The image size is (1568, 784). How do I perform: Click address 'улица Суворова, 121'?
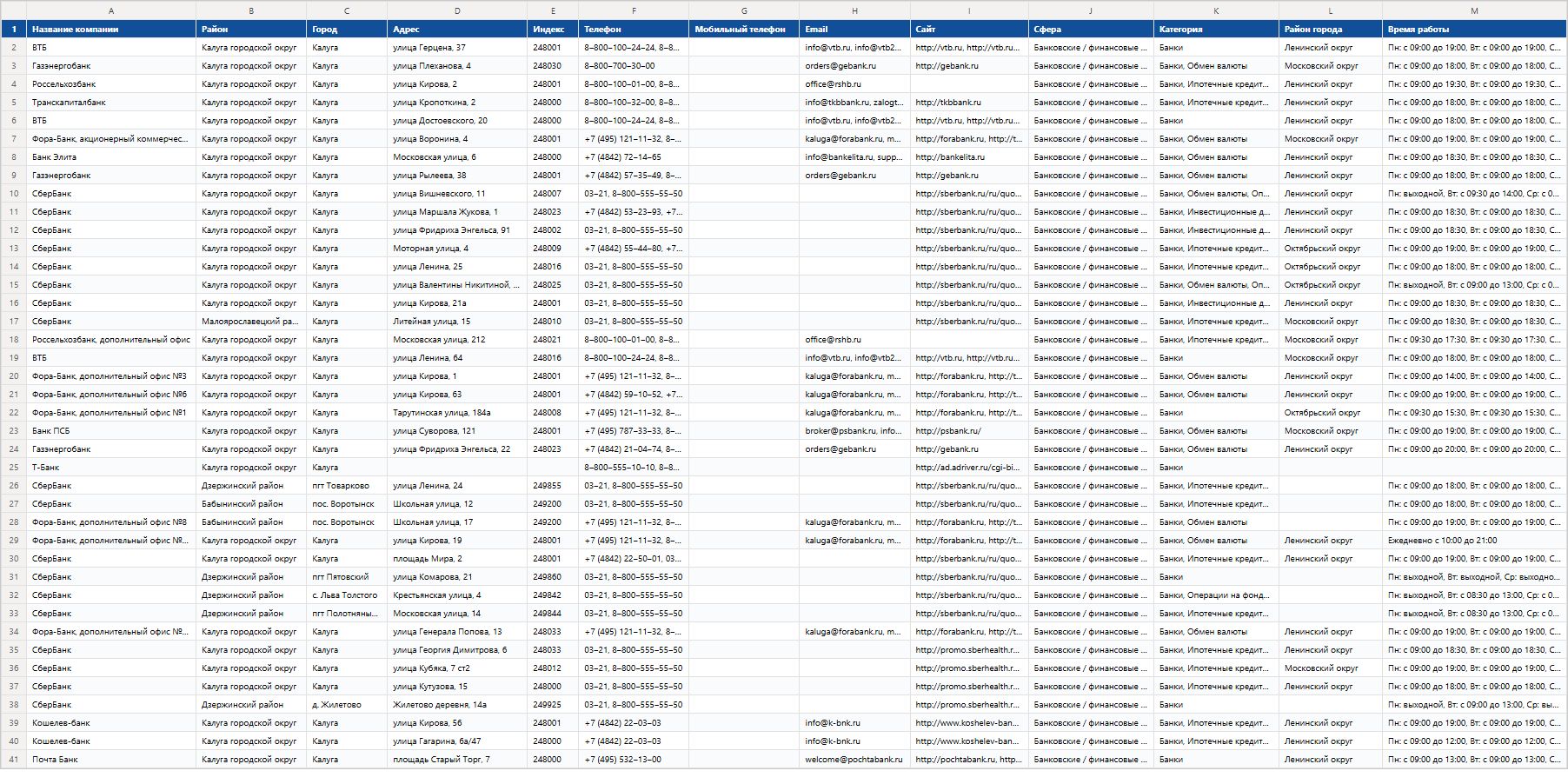(x=457, y=431)
